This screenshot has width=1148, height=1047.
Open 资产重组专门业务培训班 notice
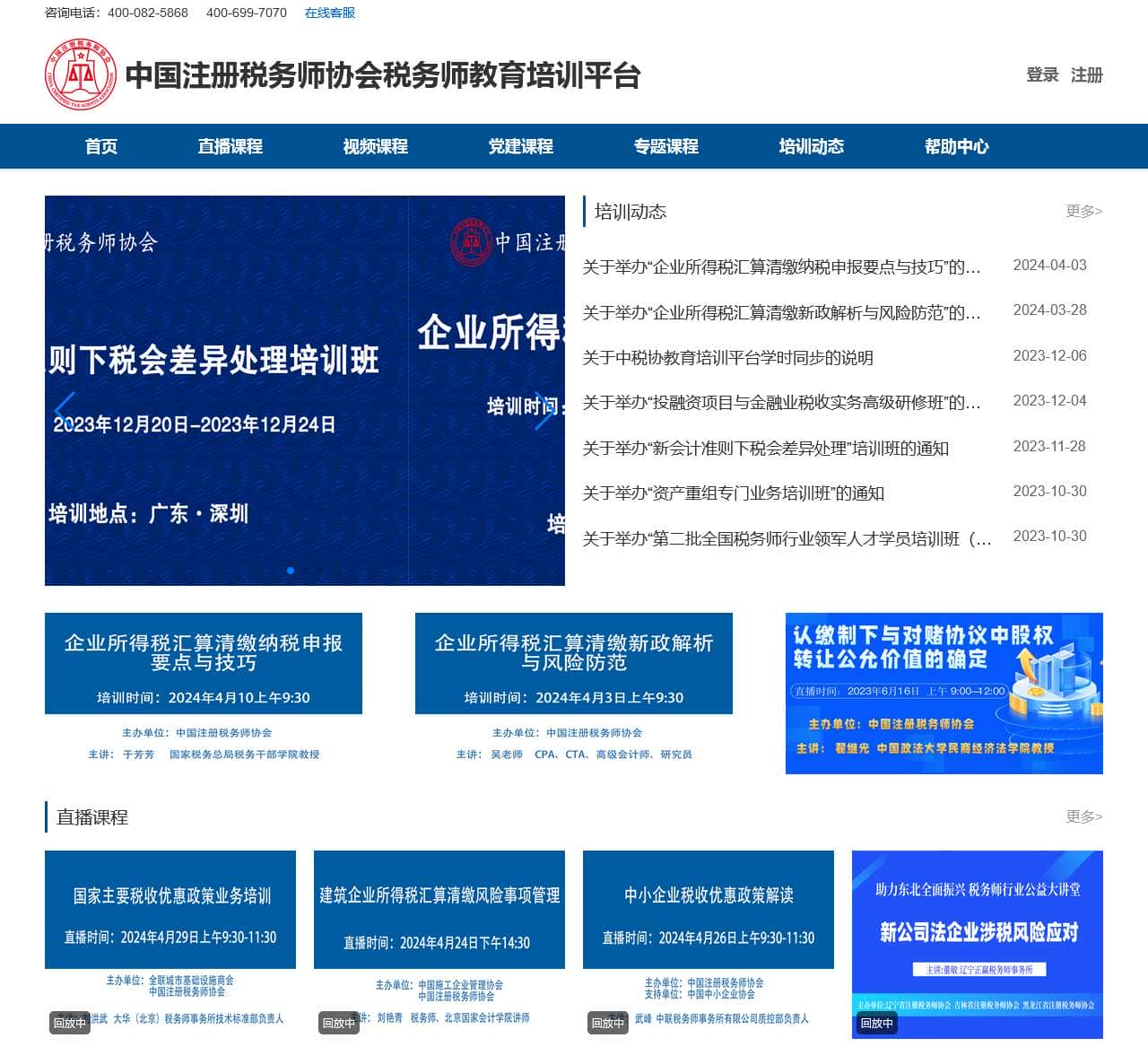[x=734, y=493]
